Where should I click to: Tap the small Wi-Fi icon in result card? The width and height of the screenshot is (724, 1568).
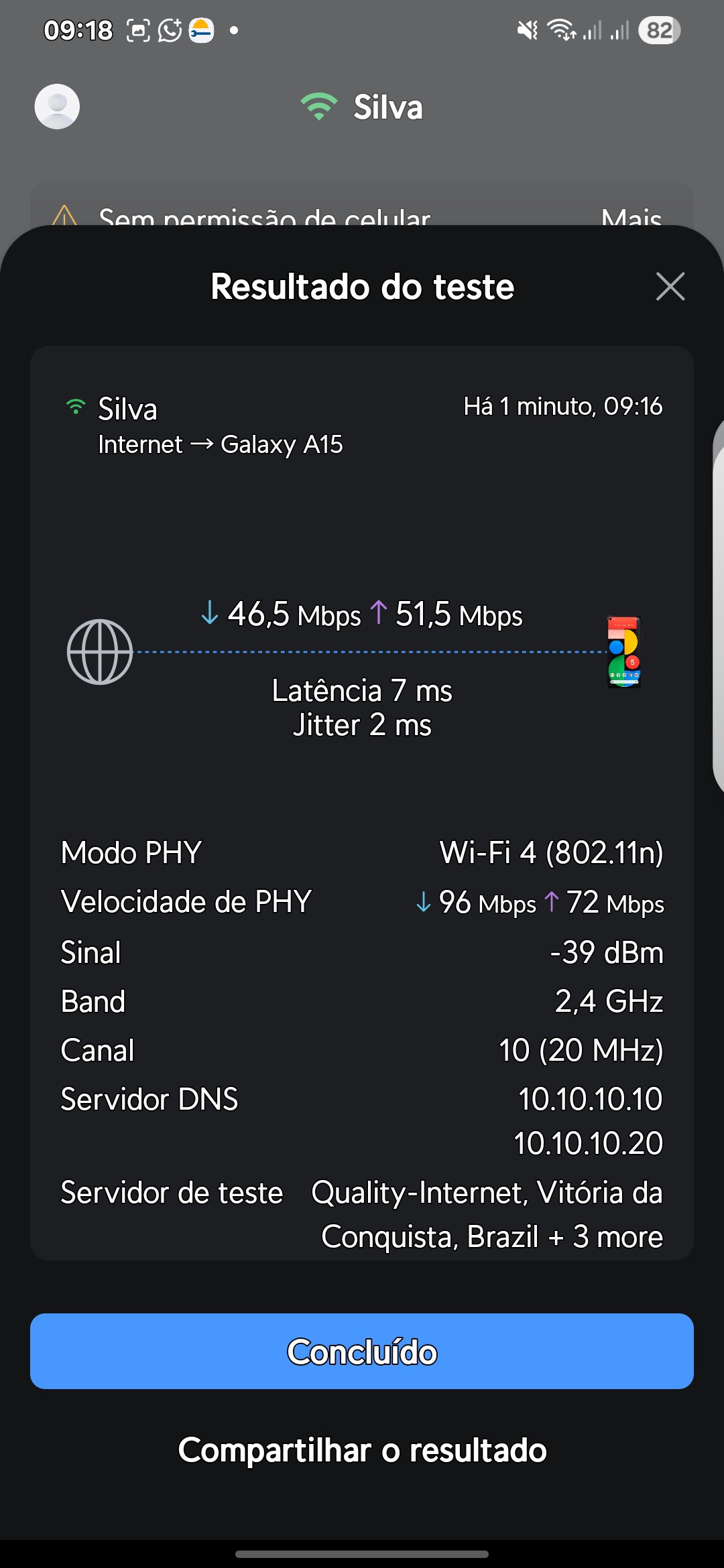point(76,407)
